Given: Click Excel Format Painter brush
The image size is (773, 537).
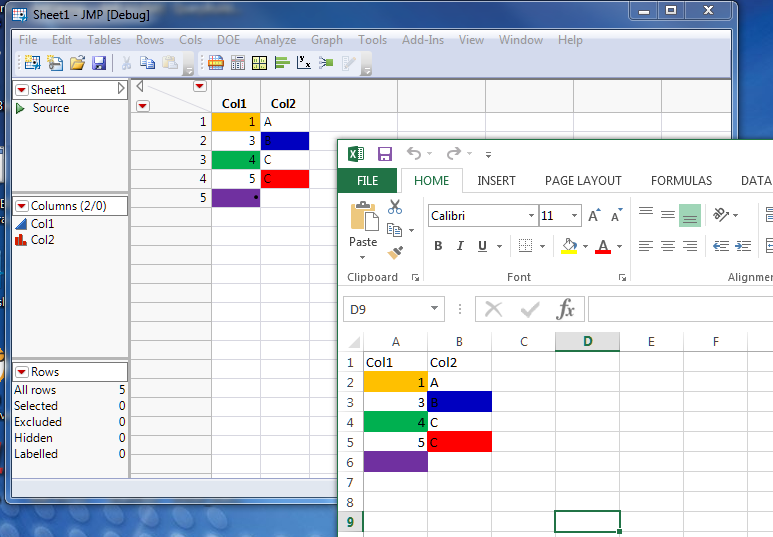Looking at the screenshot, I should (x=395, y=252).
